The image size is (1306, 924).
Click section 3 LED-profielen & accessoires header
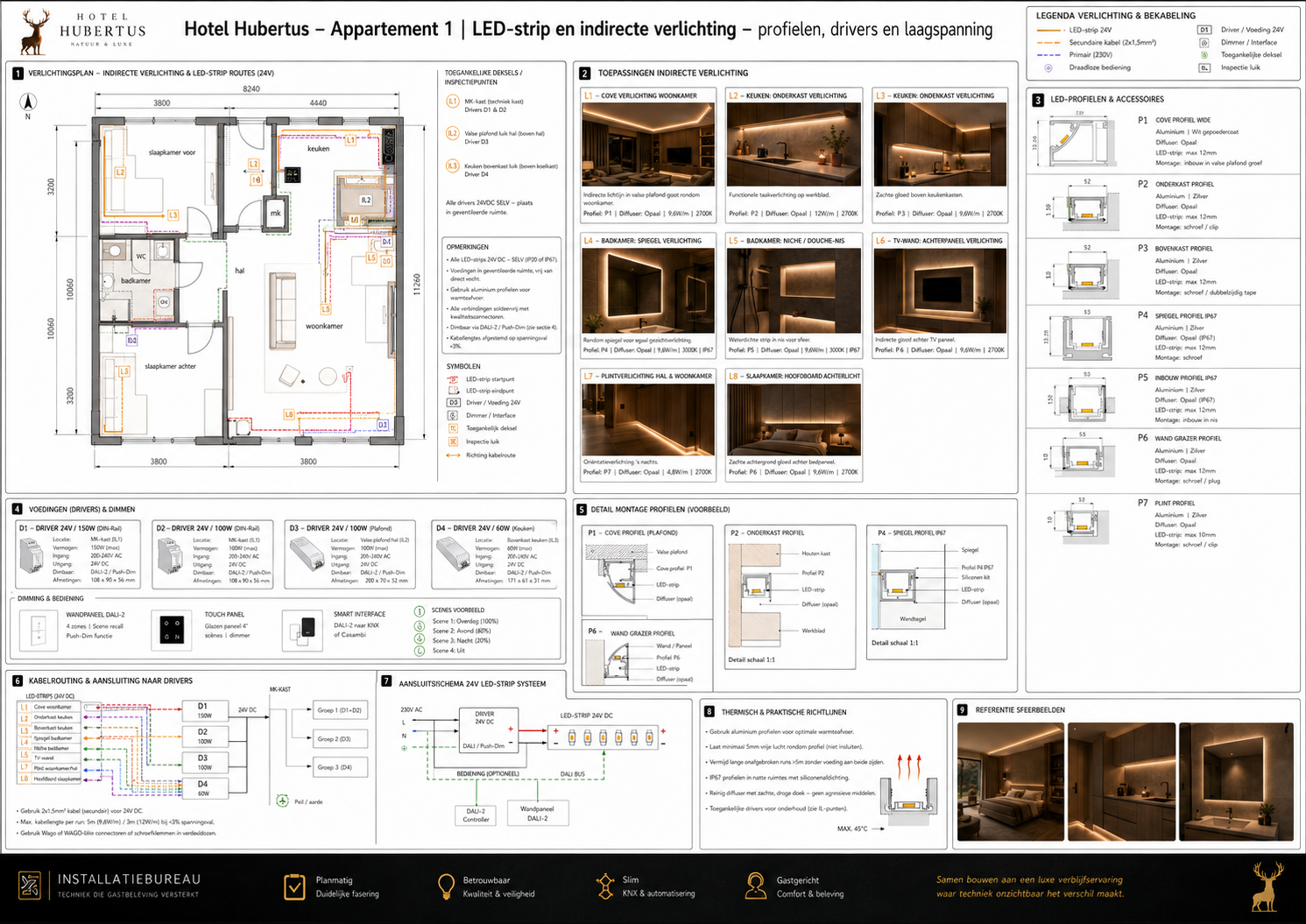(x=1098, y=100)
